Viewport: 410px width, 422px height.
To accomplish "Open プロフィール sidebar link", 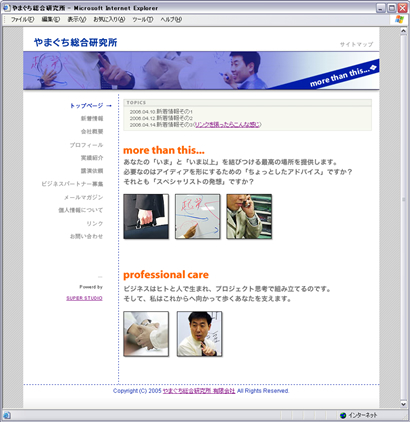I will point(86,145).
